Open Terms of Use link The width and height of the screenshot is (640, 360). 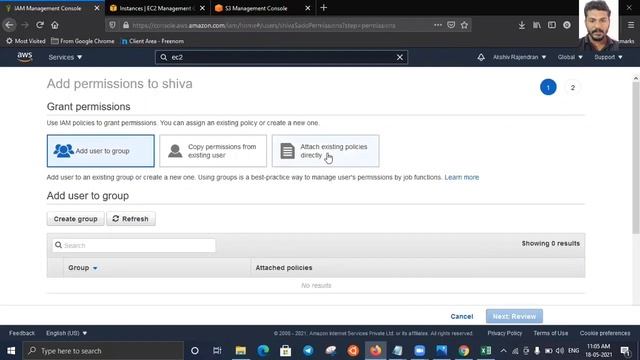click(x=551, y=333)
